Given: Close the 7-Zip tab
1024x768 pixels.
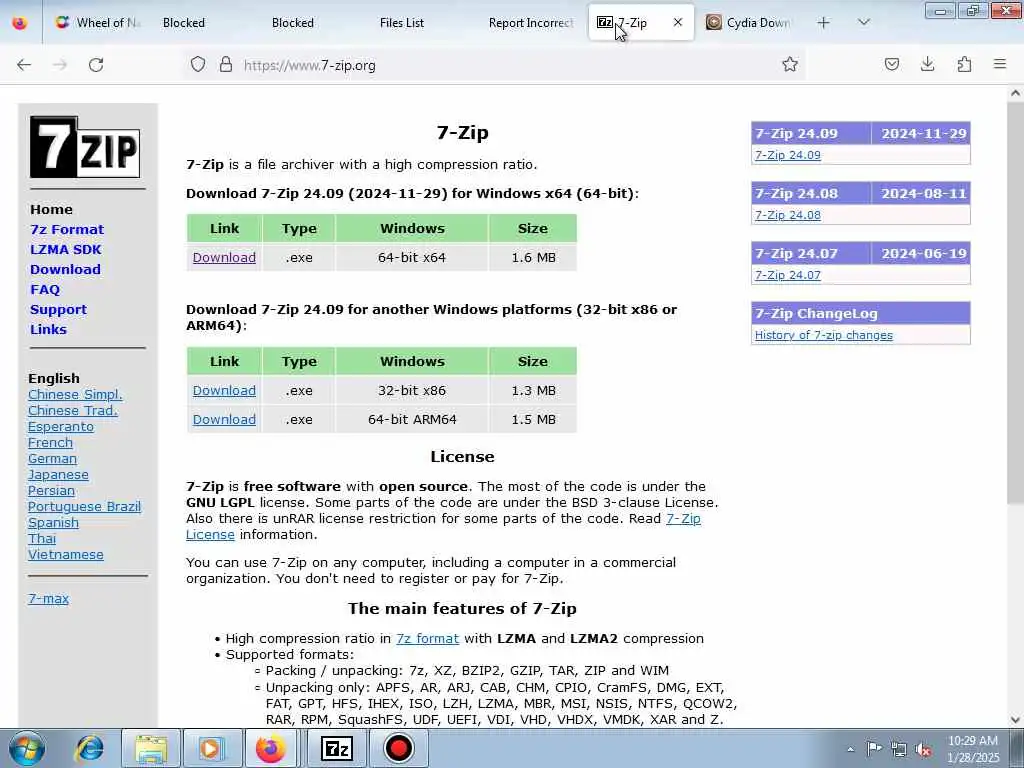Looking at the screenshot, I should click(678, 22).
